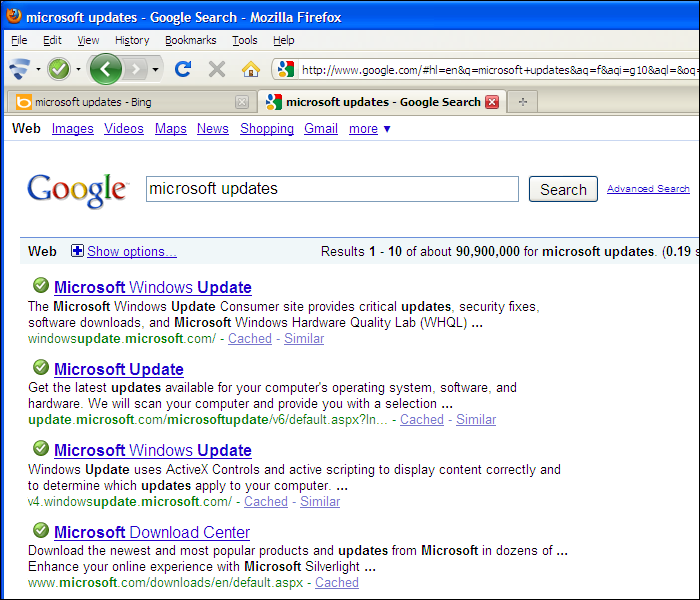Open Similar link for v4.windowsupdate.microsoft.com
The height and width of the screenshot is (600, 700).
pos(320,501)
